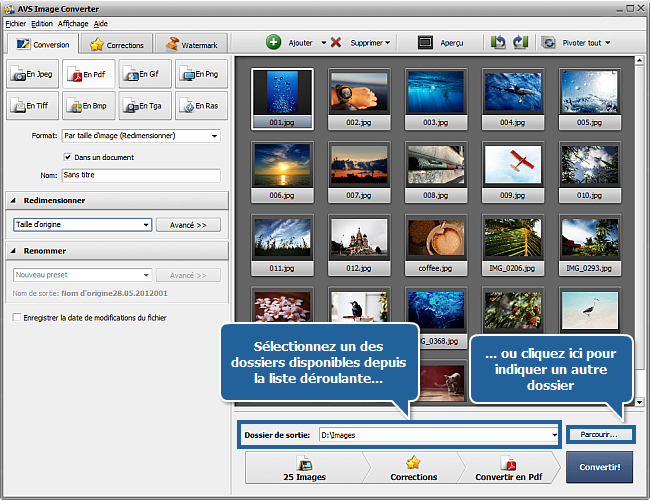Select the En Tiff format button
The width and height of the screenshot is (651, 501).
click(x=33, y=105)
